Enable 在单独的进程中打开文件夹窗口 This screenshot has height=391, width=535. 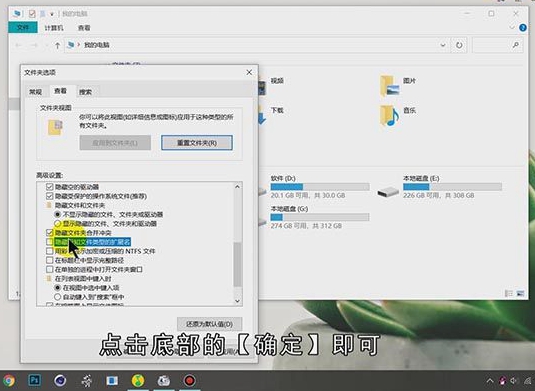[49, 270]
